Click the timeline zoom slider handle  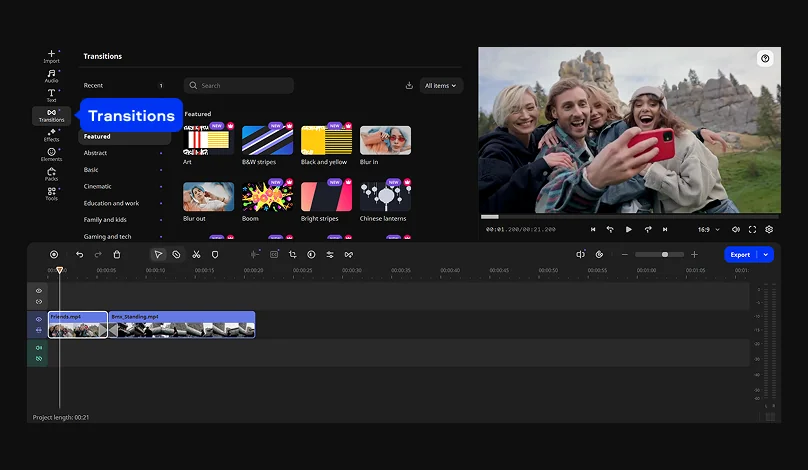(x=664, y=255)
